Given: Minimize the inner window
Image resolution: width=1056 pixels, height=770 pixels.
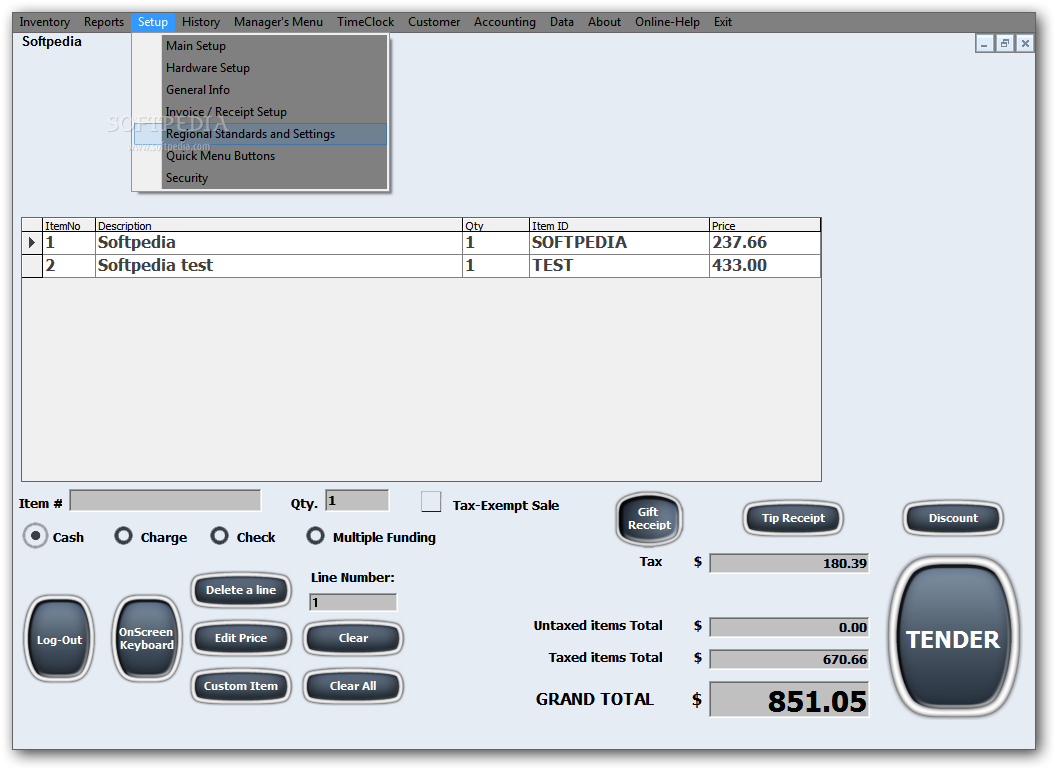Looking at the screenshot, I should 985,44.
